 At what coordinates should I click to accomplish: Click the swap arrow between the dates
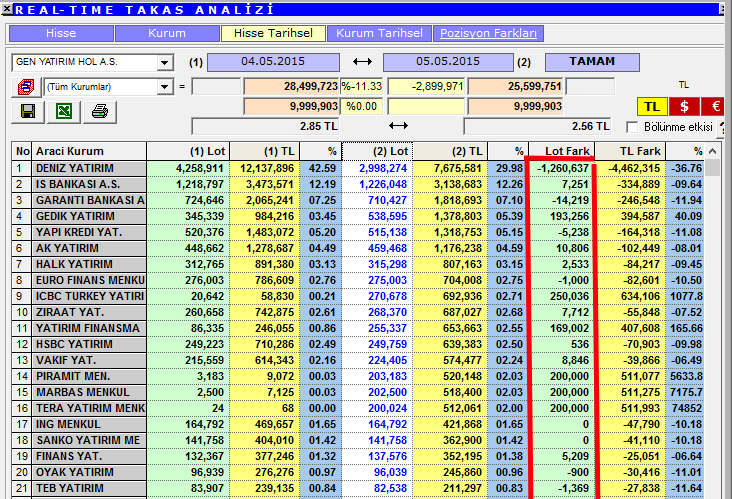tap(362, 62)
